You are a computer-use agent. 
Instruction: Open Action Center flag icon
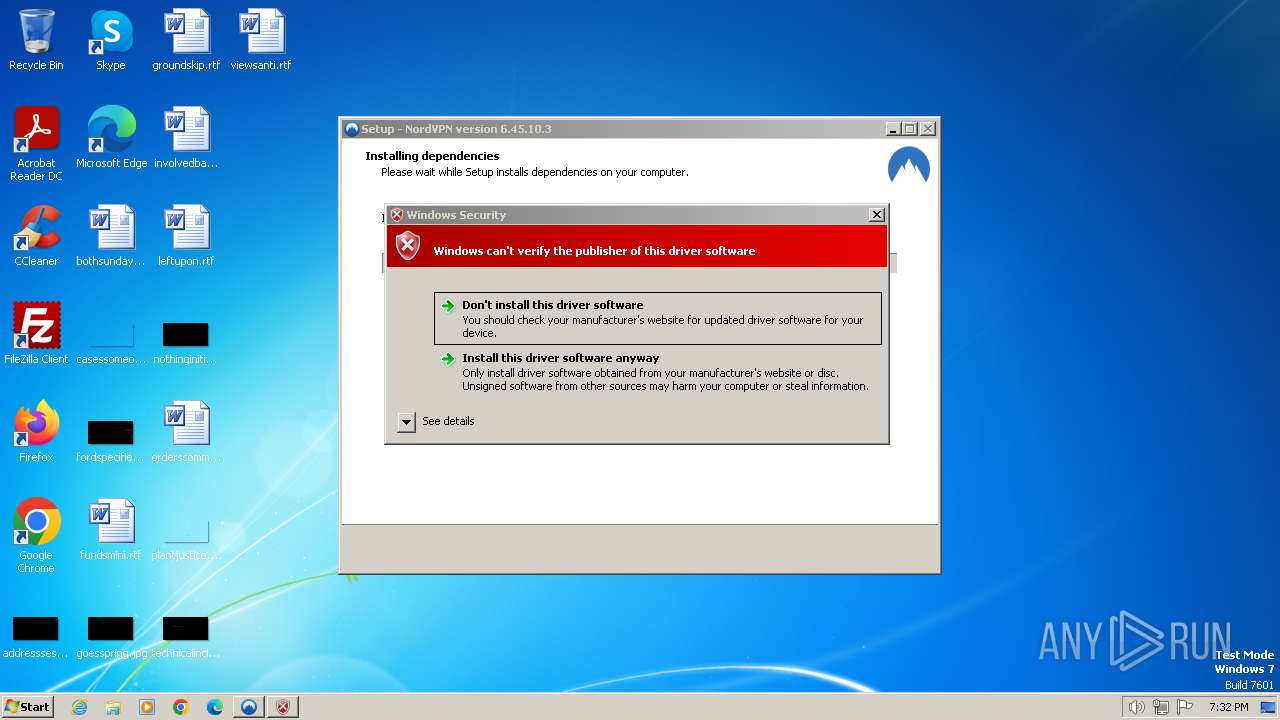[1185, 707]
